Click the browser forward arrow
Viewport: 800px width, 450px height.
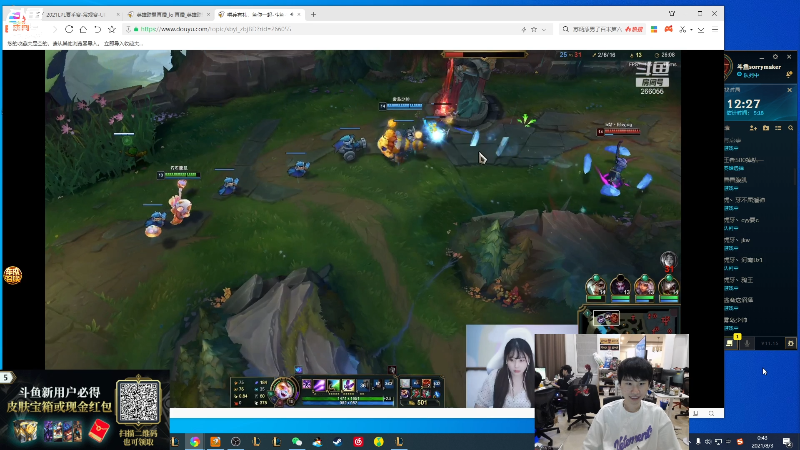click(x=55, y=29)
